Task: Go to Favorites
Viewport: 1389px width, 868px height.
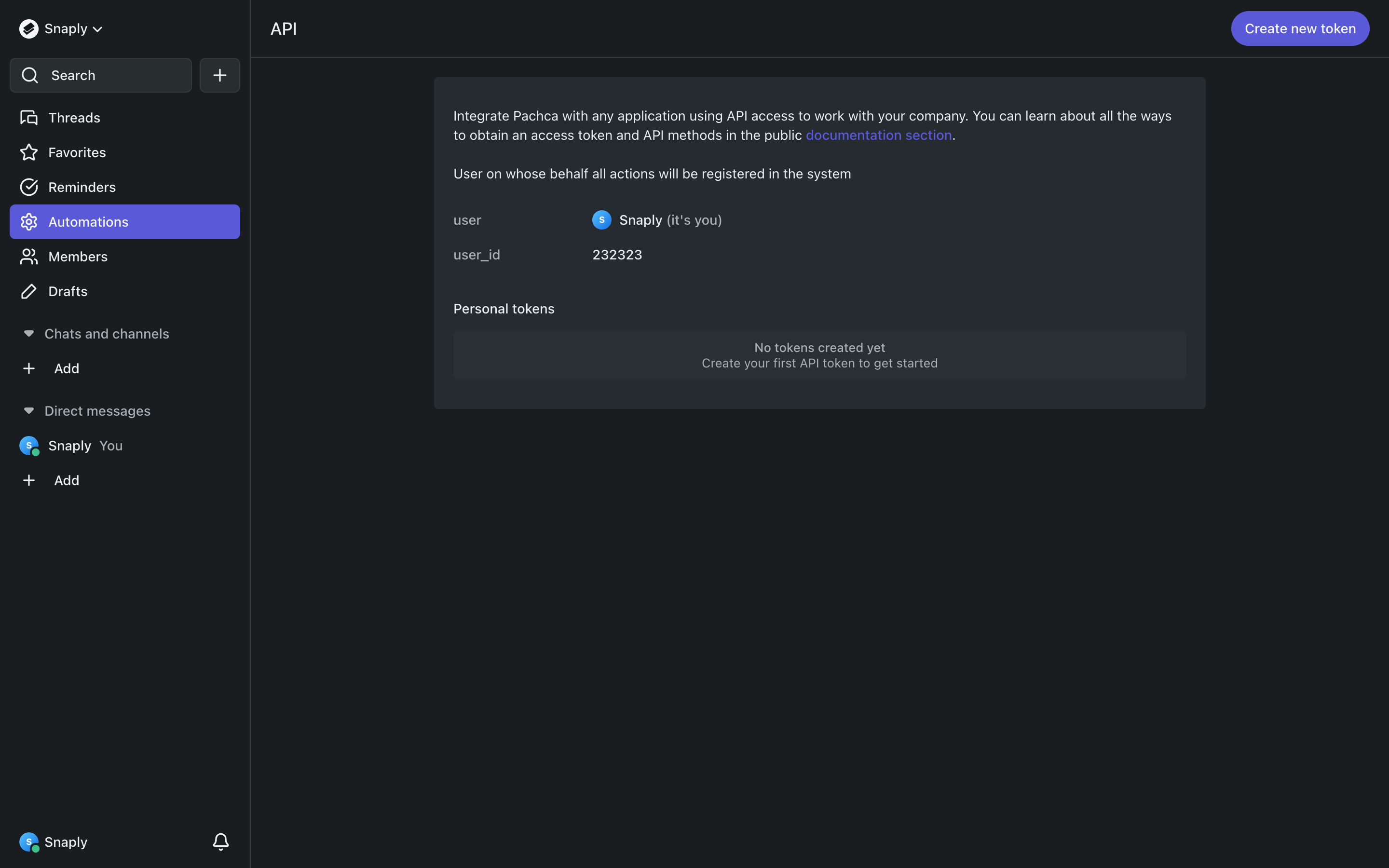Action: (x=124, y=152)
